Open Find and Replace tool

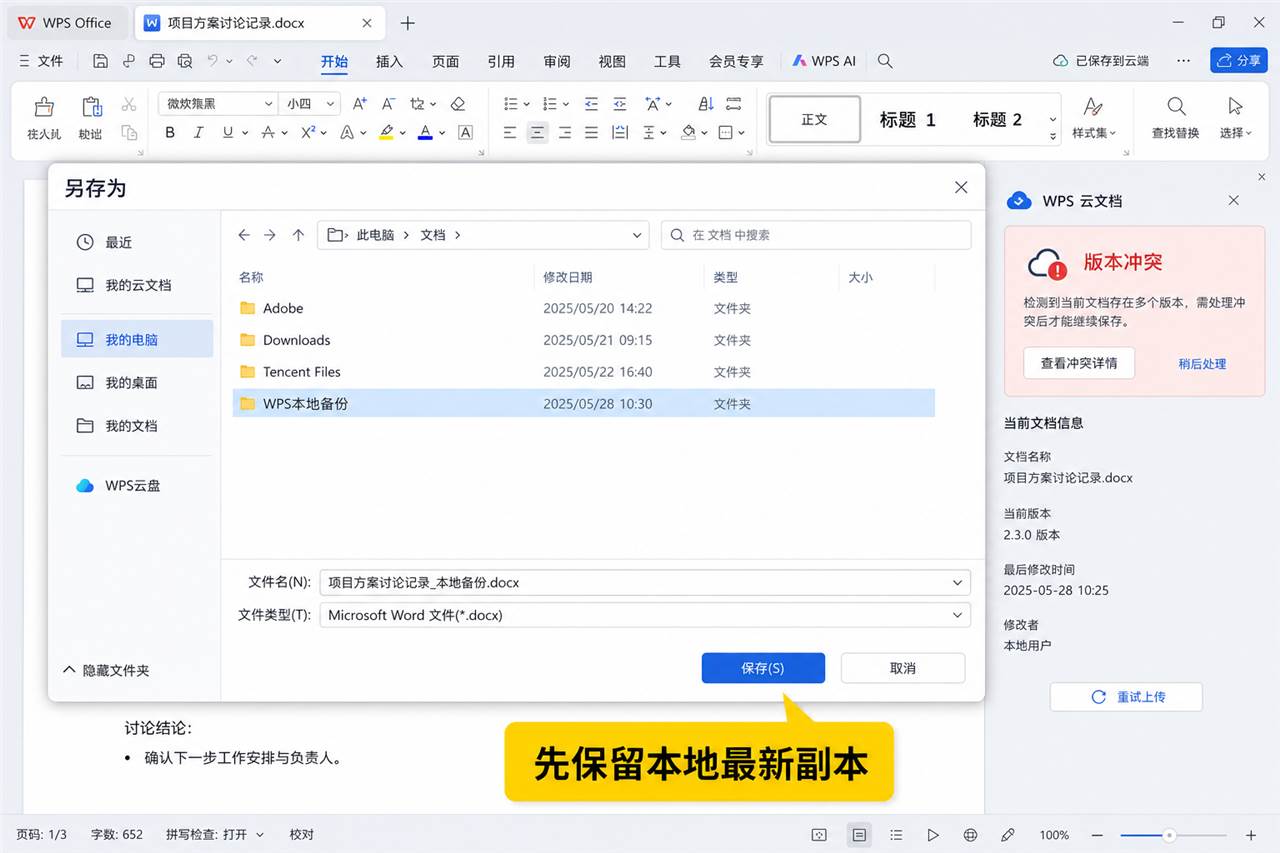[1175, 117]
